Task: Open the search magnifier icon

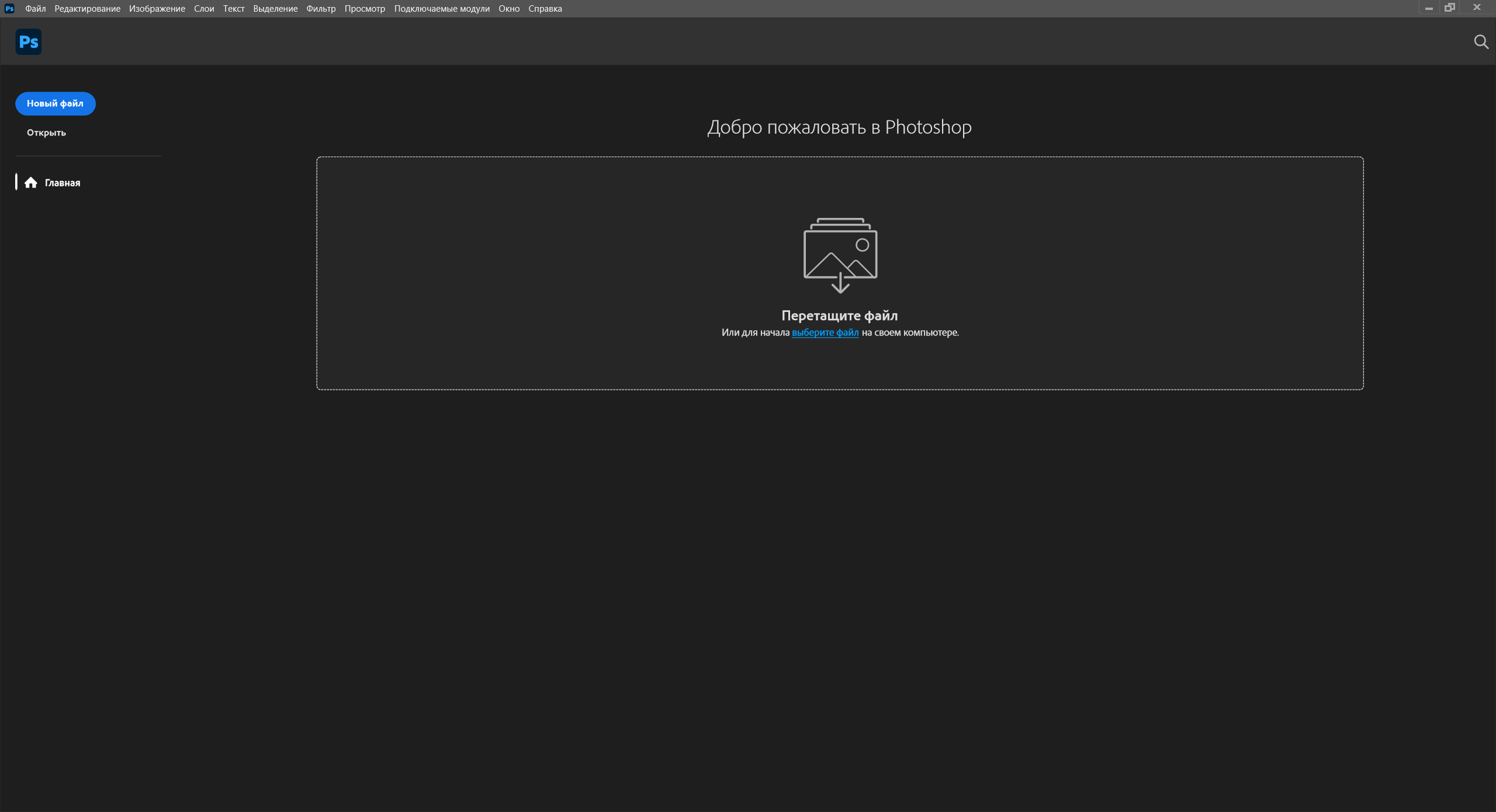Action: point(1481,41)
